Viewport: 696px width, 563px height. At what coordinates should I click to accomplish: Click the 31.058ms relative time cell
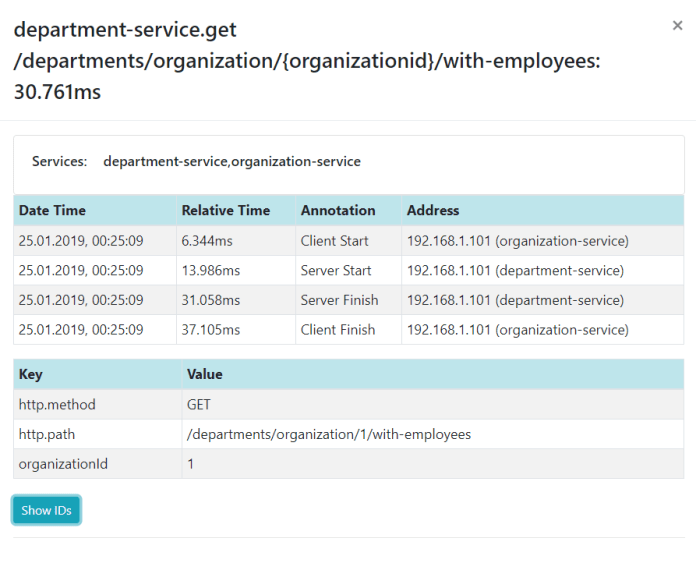coord(210,300)
